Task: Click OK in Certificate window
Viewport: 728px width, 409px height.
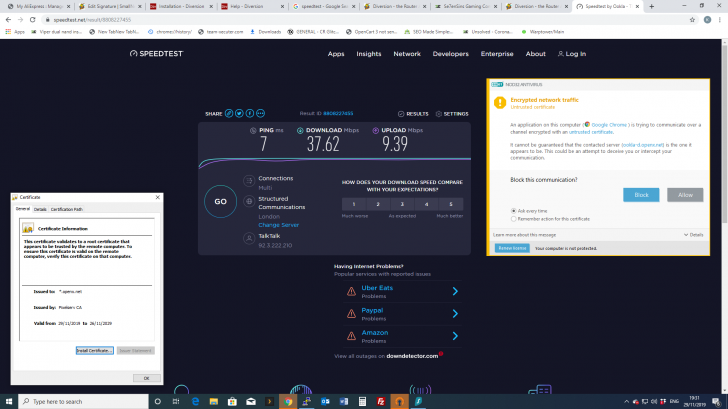Action: pyautogui.click(x=147, y=378)
